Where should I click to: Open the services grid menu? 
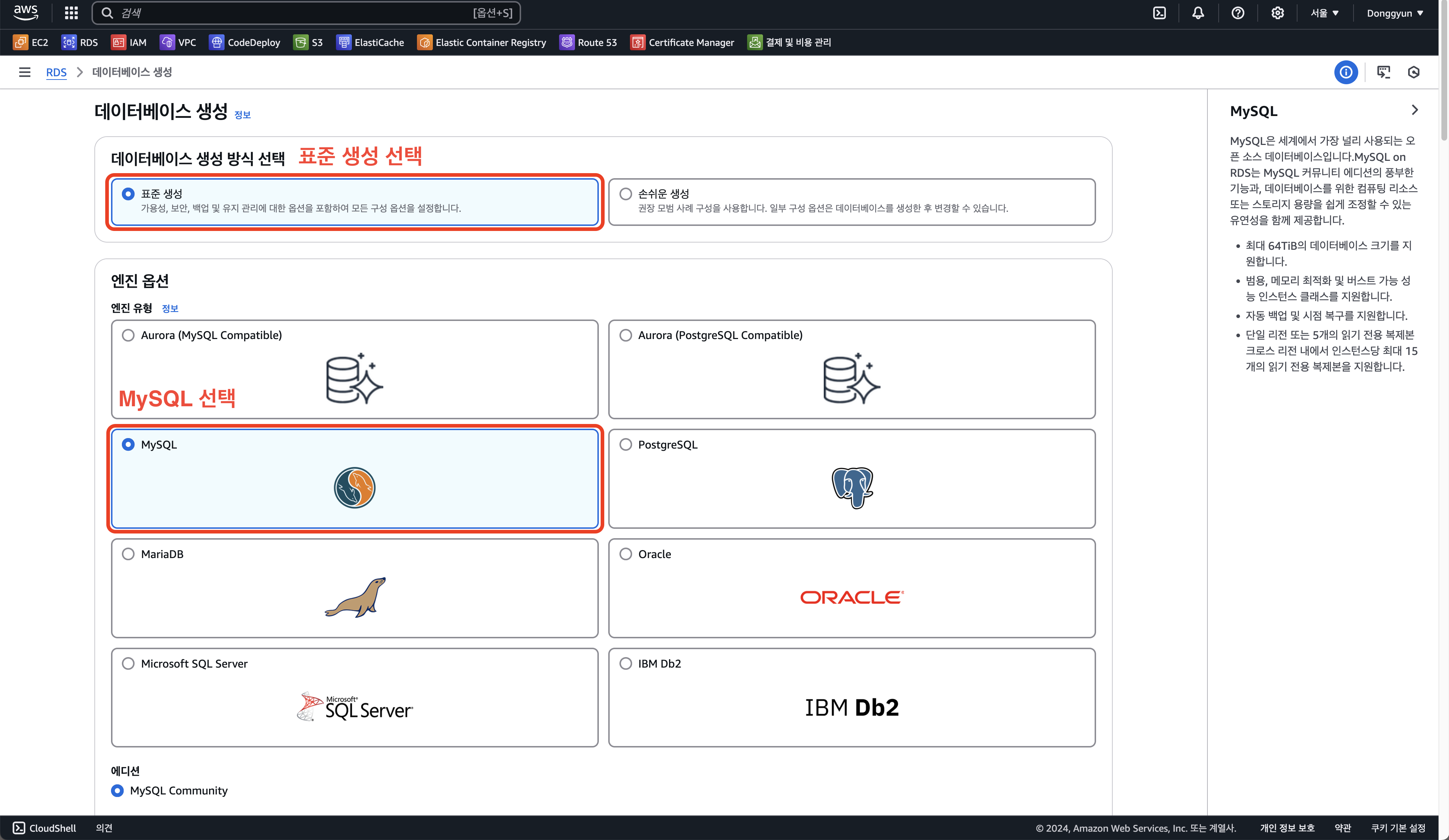pos(71,13)
